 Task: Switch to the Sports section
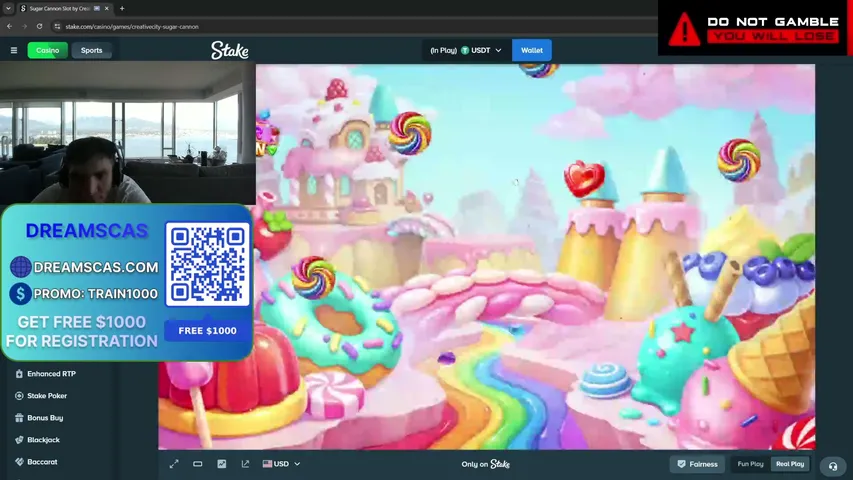pyautogui.click(x=91, y=50)
